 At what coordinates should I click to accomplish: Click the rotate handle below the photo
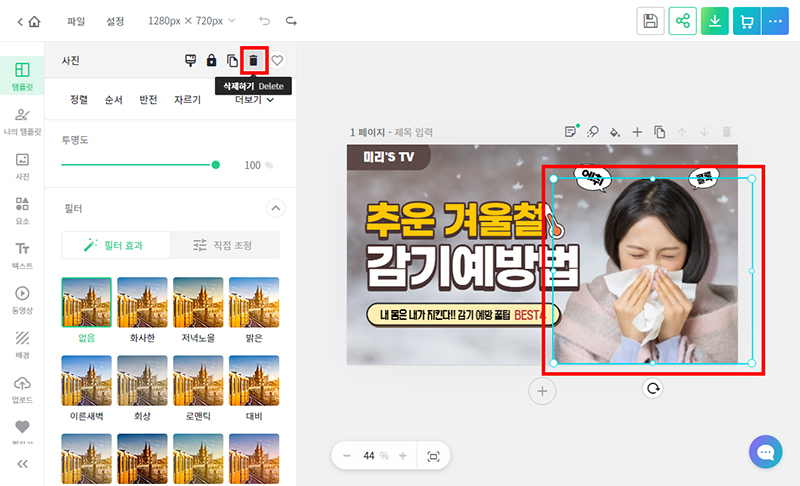[x=653, y=389]
